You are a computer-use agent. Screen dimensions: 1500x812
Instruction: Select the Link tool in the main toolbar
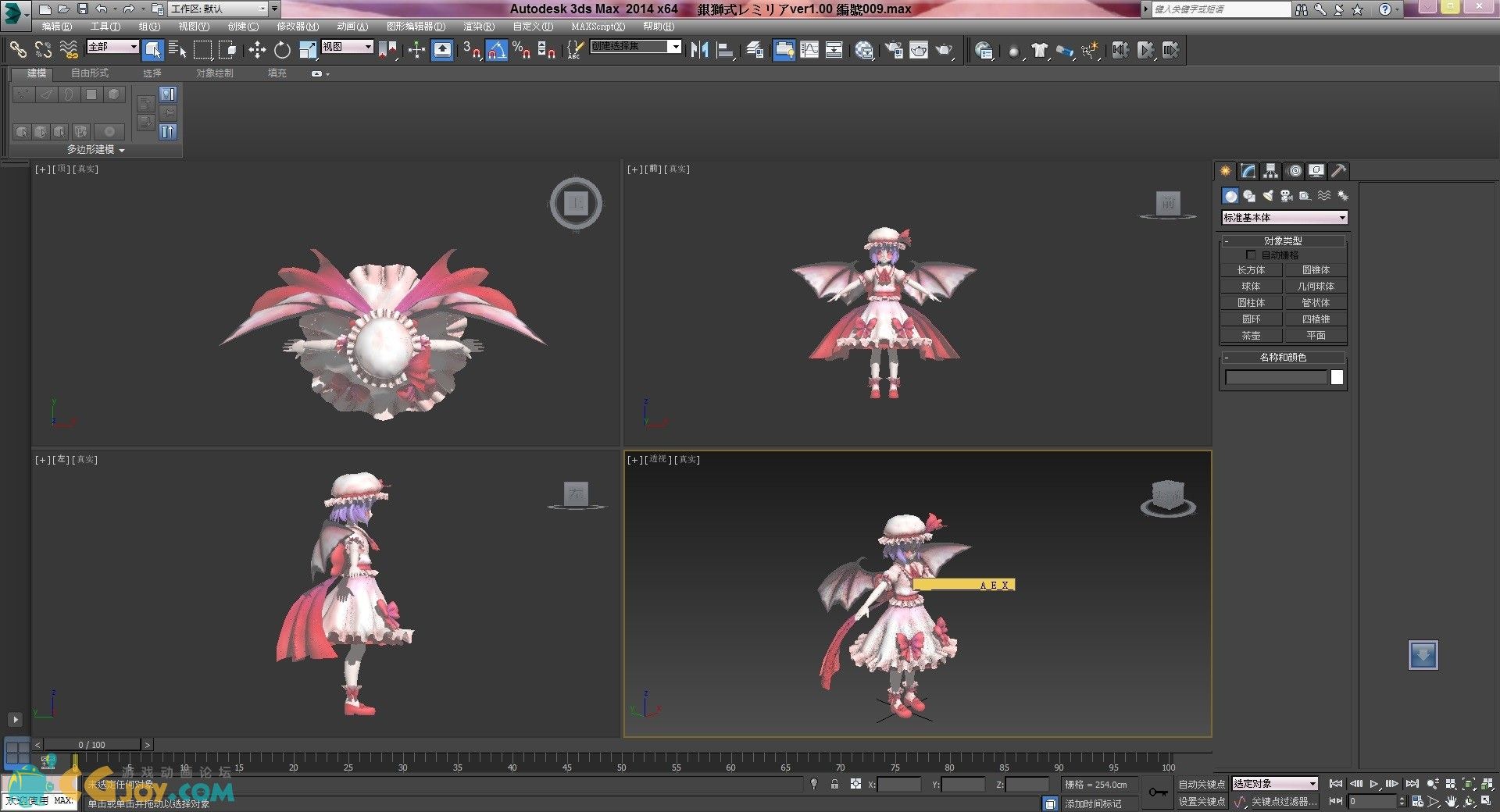[x=17, y=50]
